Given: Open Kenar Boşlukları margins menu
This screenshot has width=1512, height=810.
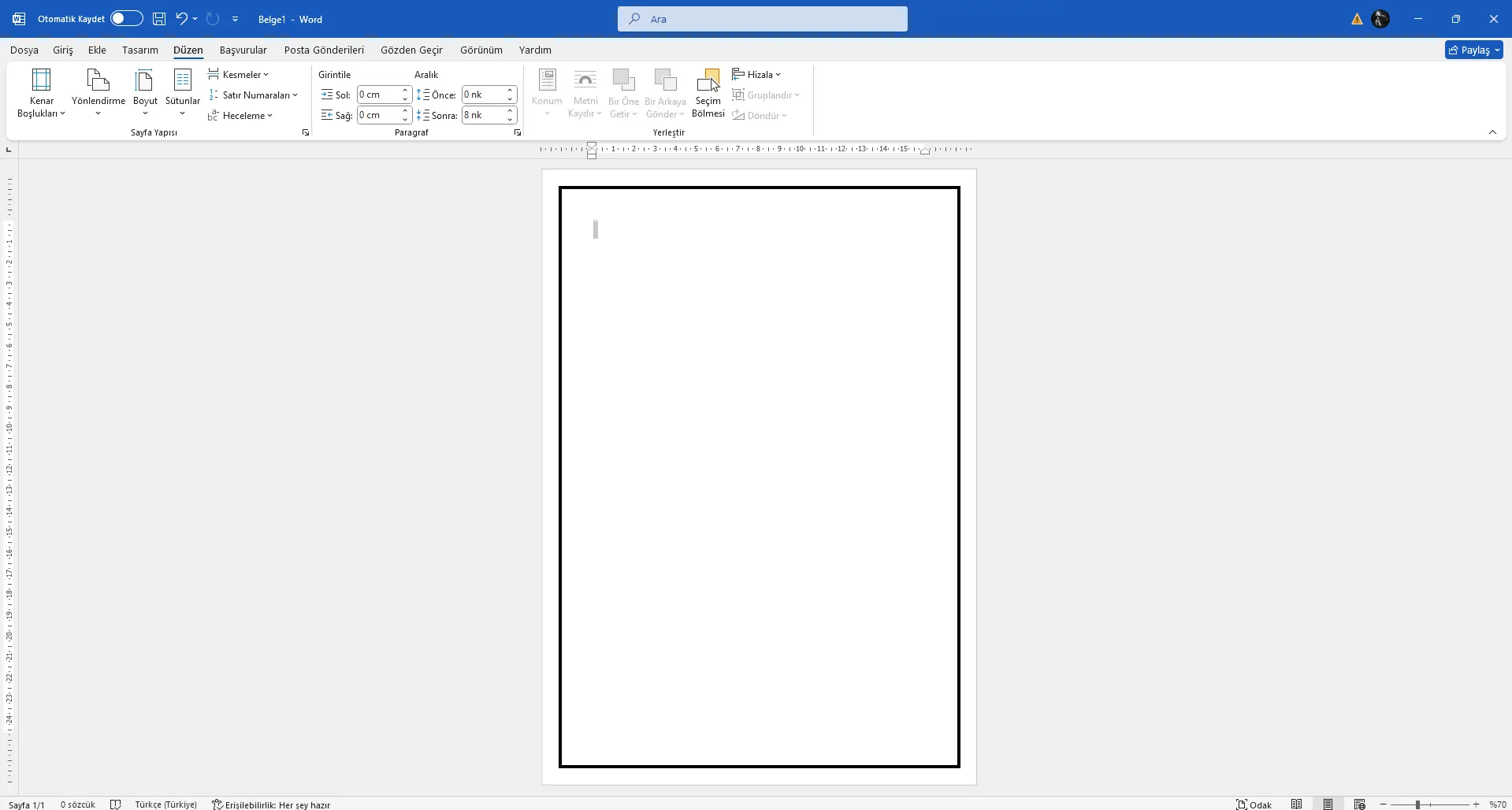Looking at the screenshot, I should pyautogui.click(x=41, y=93).
